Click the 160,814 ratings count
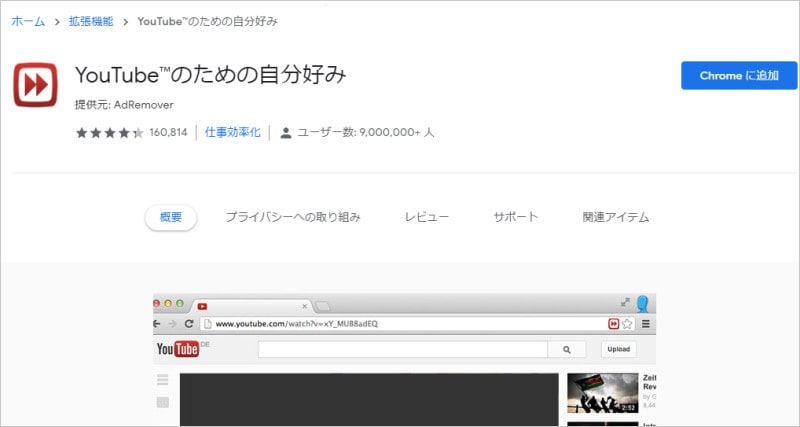 168,133
